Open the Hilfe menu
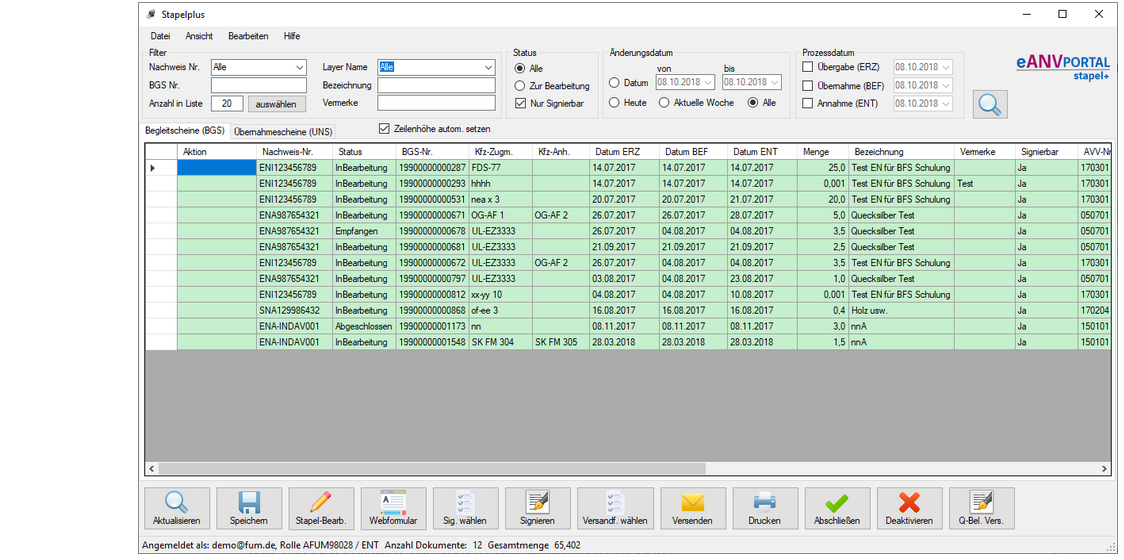The image size is (1124, 560). pyautogui.click(x=292, y=36)
